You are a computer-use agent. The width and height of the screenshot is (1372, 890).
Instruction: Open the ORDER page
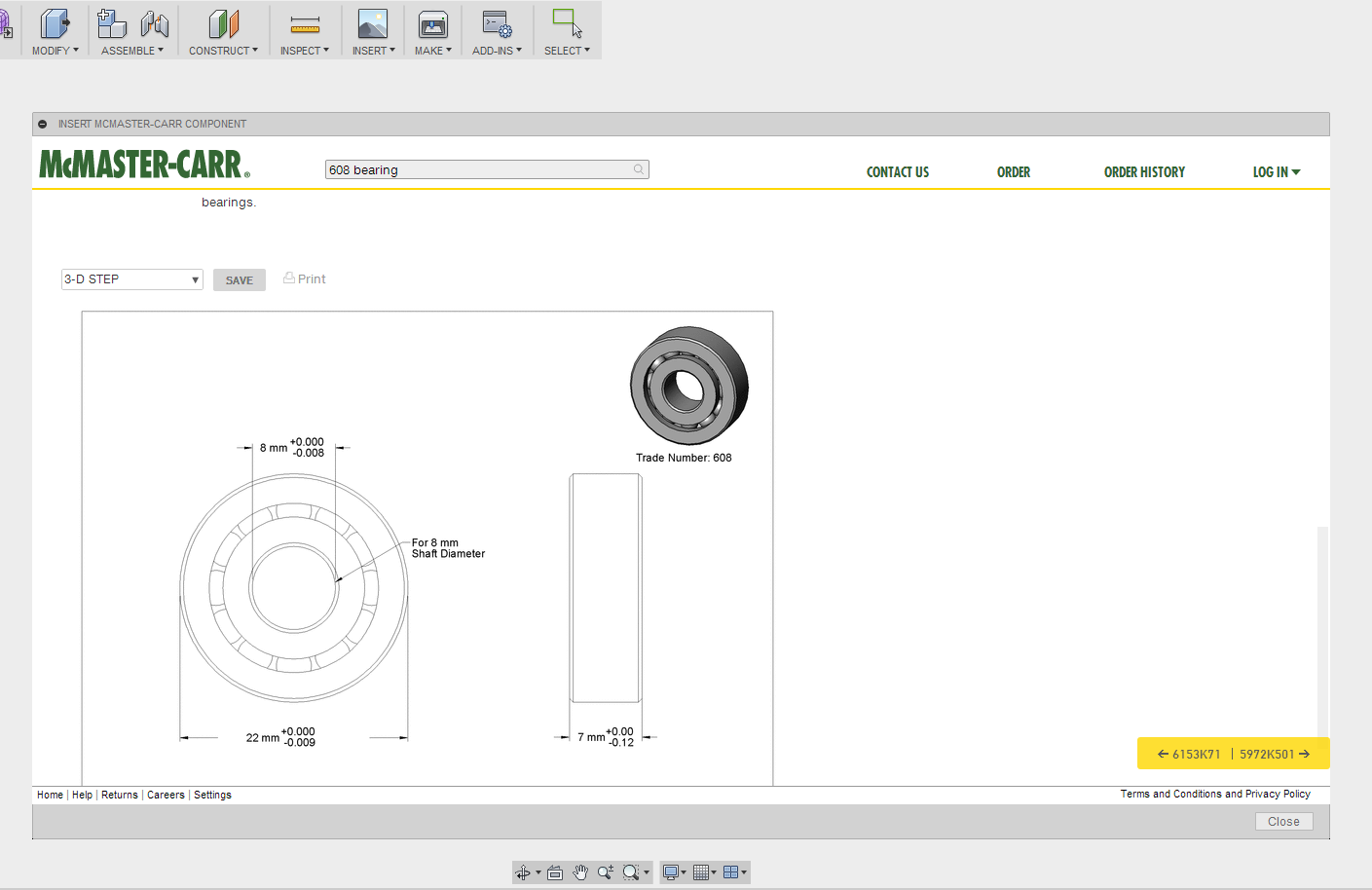[x=1014, y=172]
